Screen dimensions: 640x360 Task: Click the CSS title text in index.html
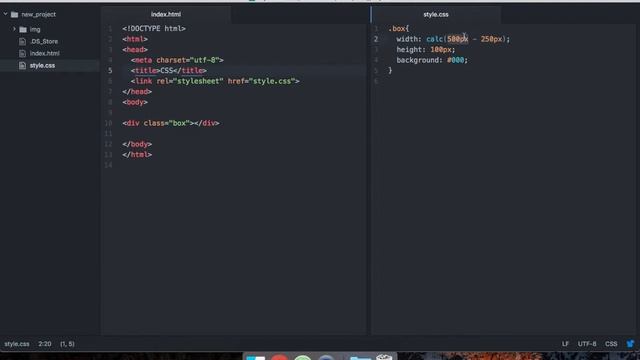[x=167, y=71]
